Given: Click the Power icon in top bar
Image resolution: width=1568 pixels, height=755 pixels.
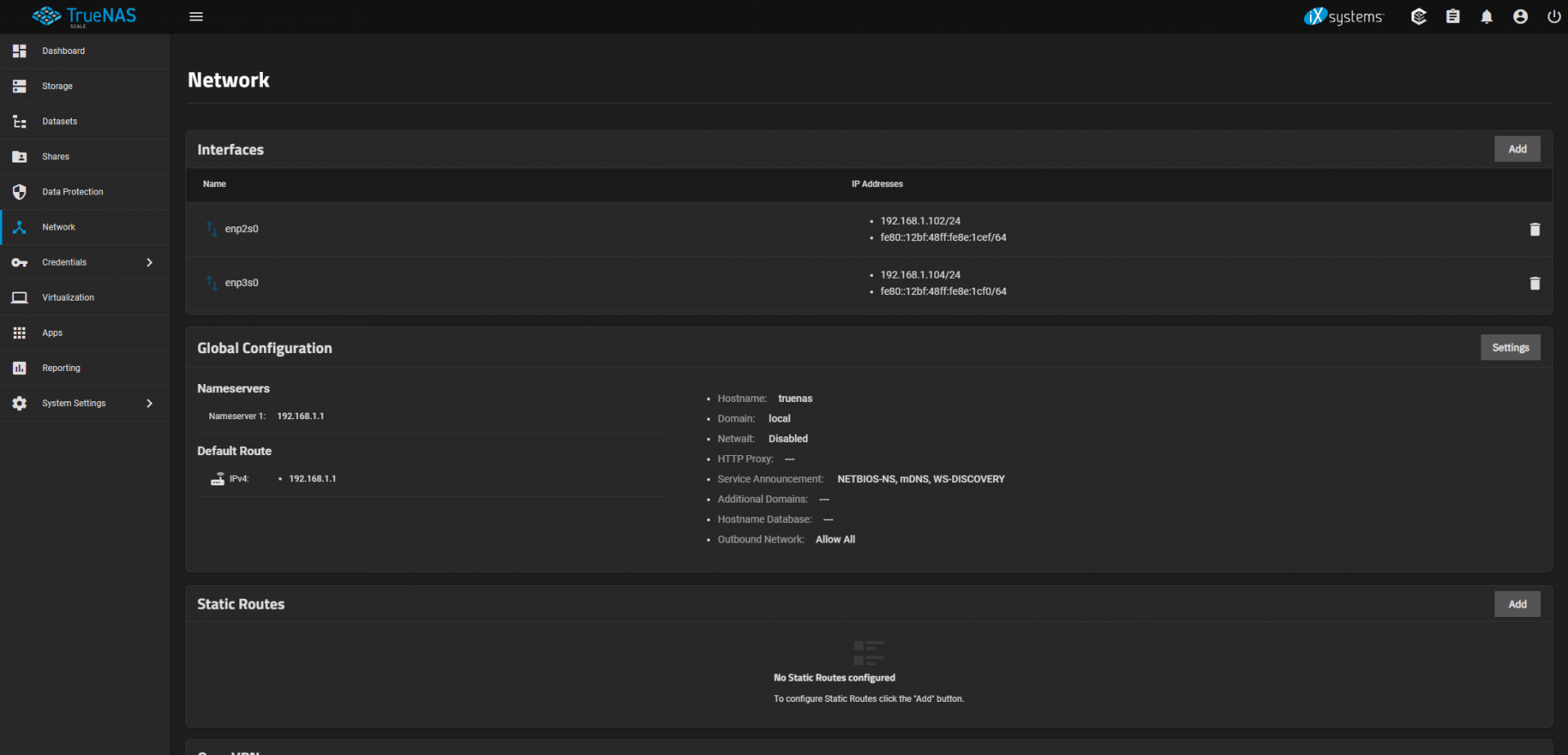Looking at the screenshot, I should coord(1554,16).
